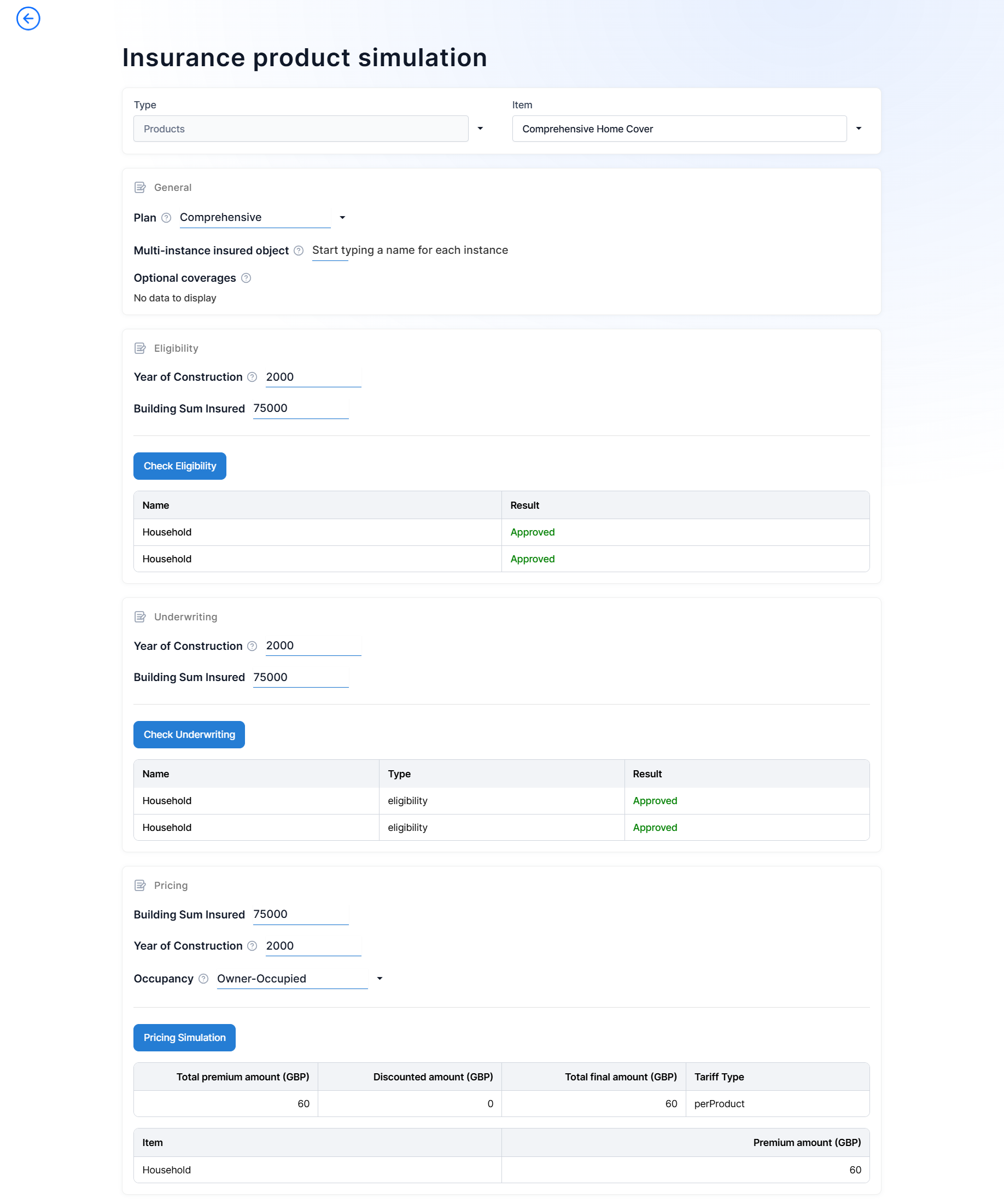Click the help icon next to Plan
Screen dimensions: 1004x1204
point(166,218)
